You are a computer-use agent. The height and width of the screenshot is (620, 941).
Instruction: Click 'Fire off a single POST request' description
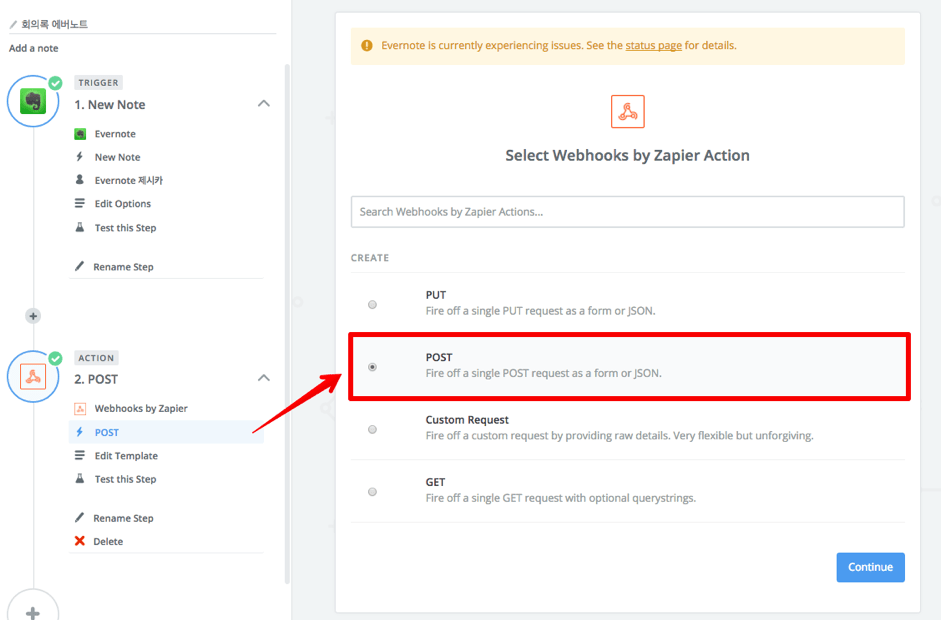tap(544, 373)
